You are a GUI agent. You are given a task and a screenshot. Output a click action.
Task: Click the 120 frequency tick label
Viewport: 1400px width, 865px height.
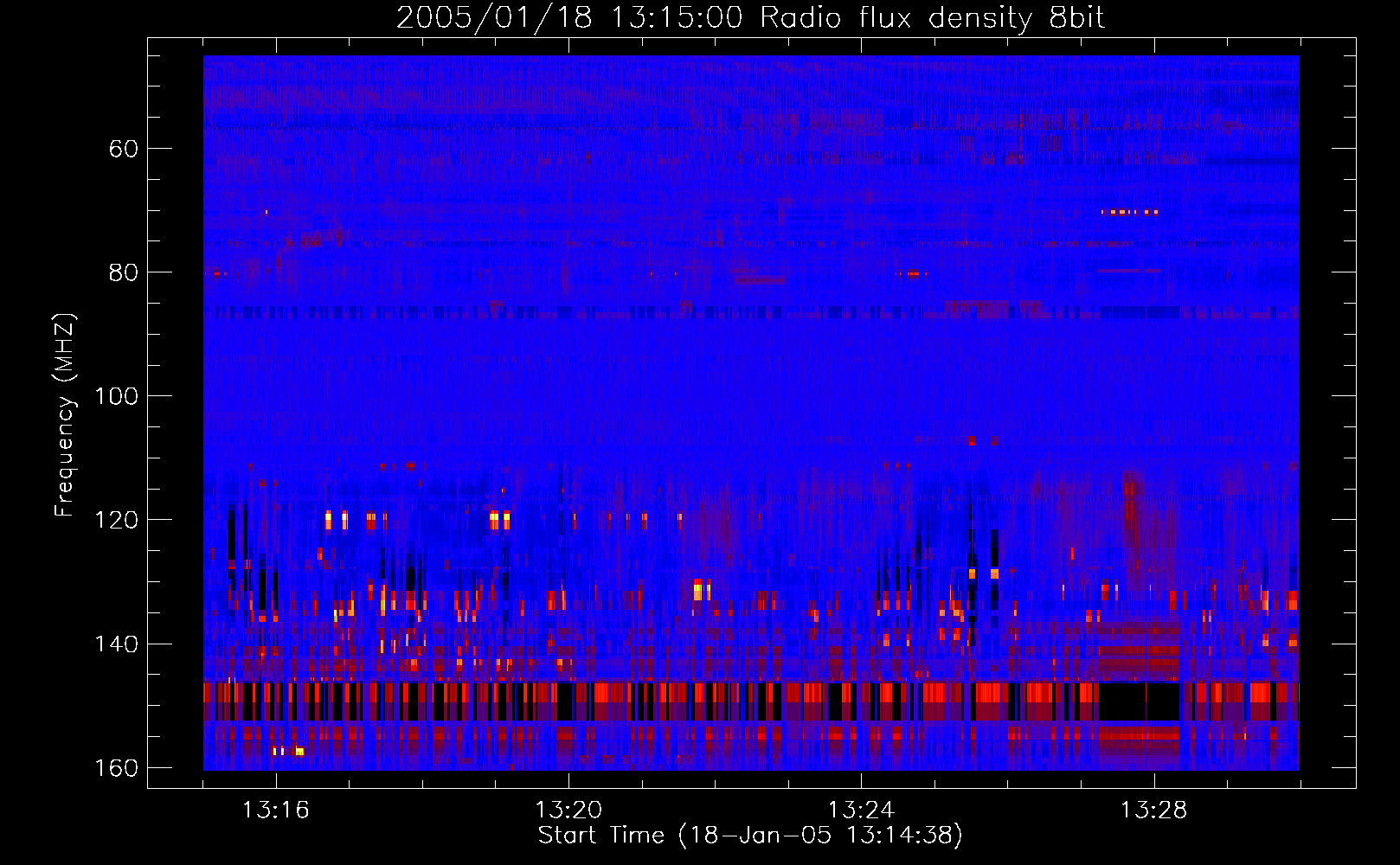pyautogui.click(x=116, y=520)
